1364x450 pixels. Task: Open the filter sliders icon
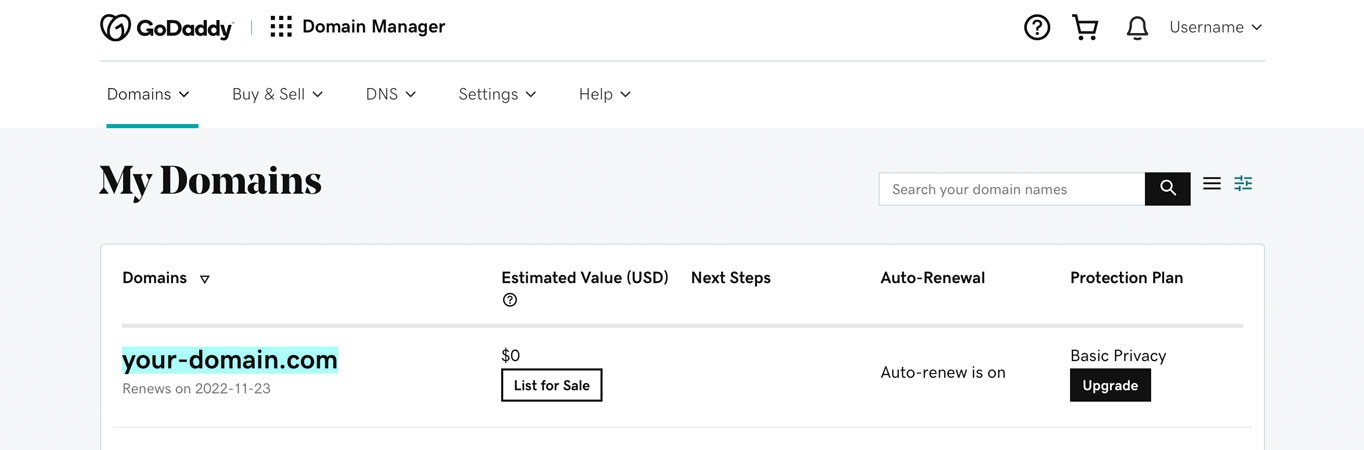click(1243, 183)
